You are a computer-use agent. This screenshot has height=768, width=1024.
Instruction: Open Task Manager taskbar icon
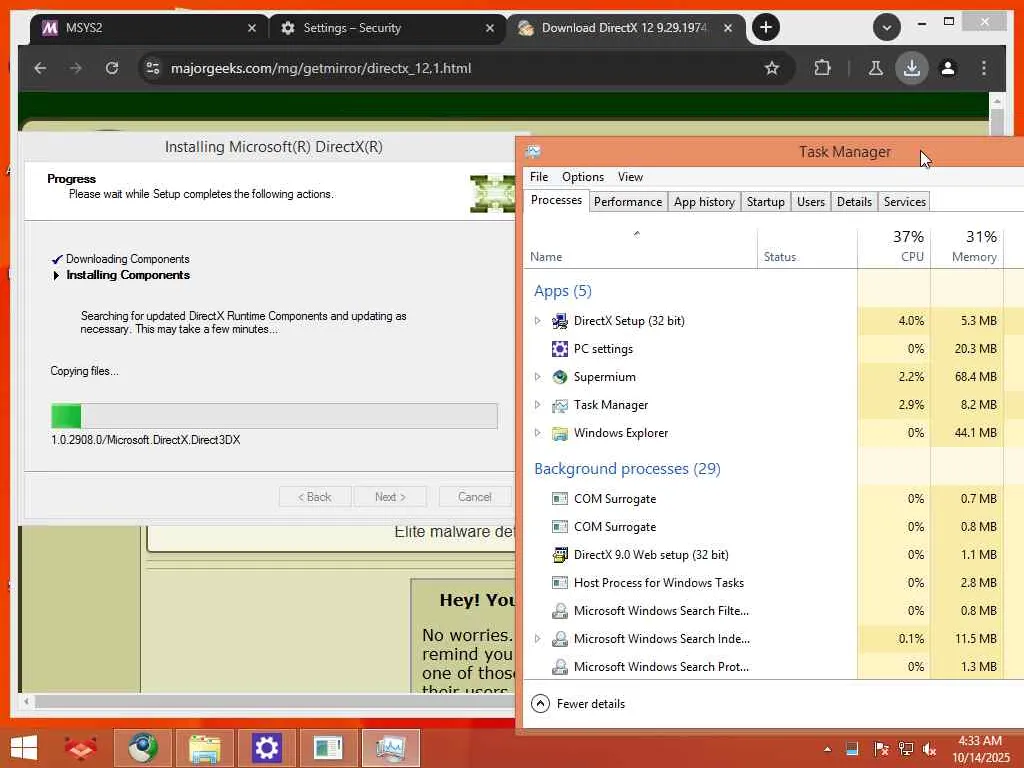click(x=391, y=748)
